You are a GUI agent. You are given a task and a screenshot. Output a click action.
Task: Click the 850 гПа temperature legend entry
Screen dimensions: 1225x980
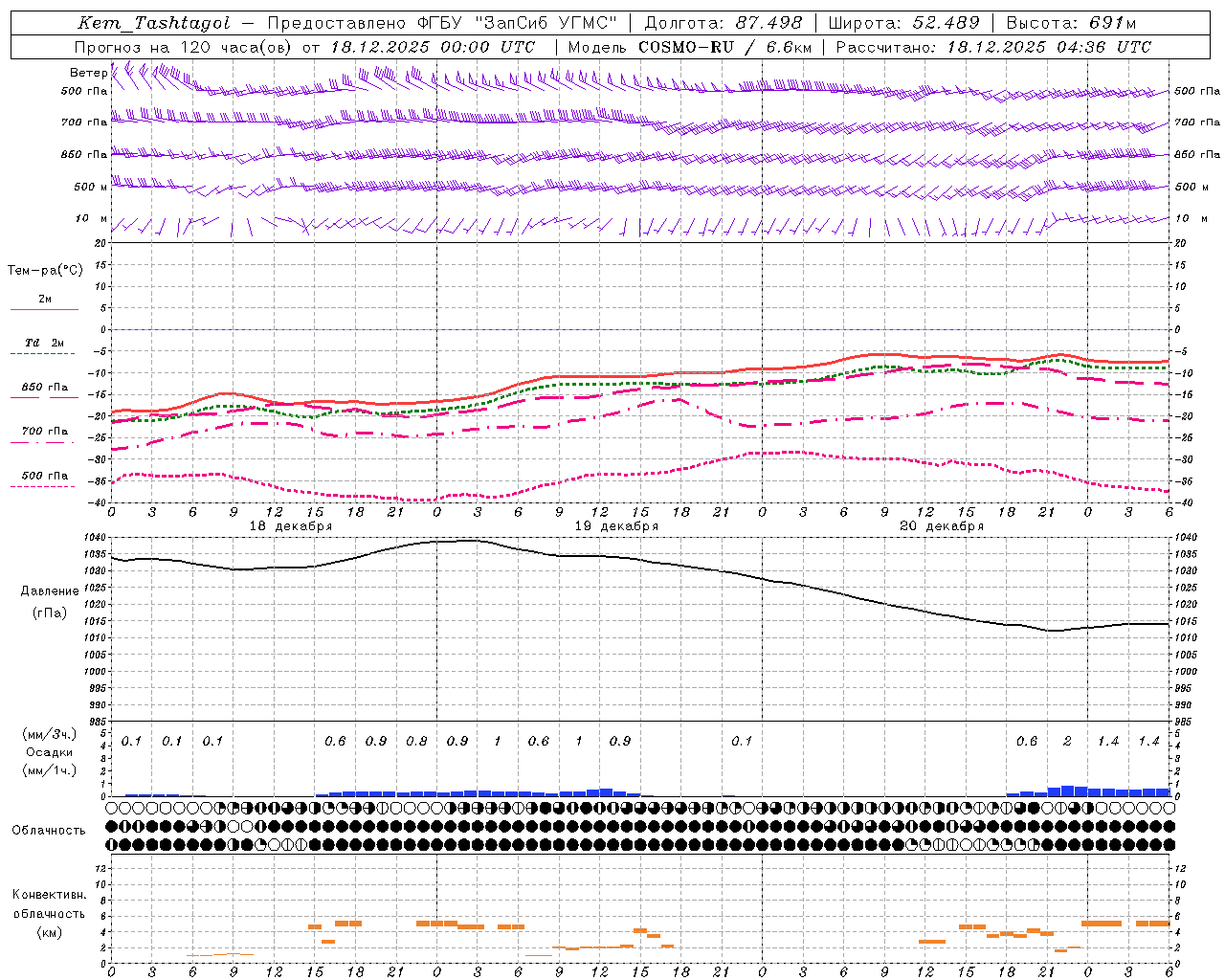click(x=45, y=388)
